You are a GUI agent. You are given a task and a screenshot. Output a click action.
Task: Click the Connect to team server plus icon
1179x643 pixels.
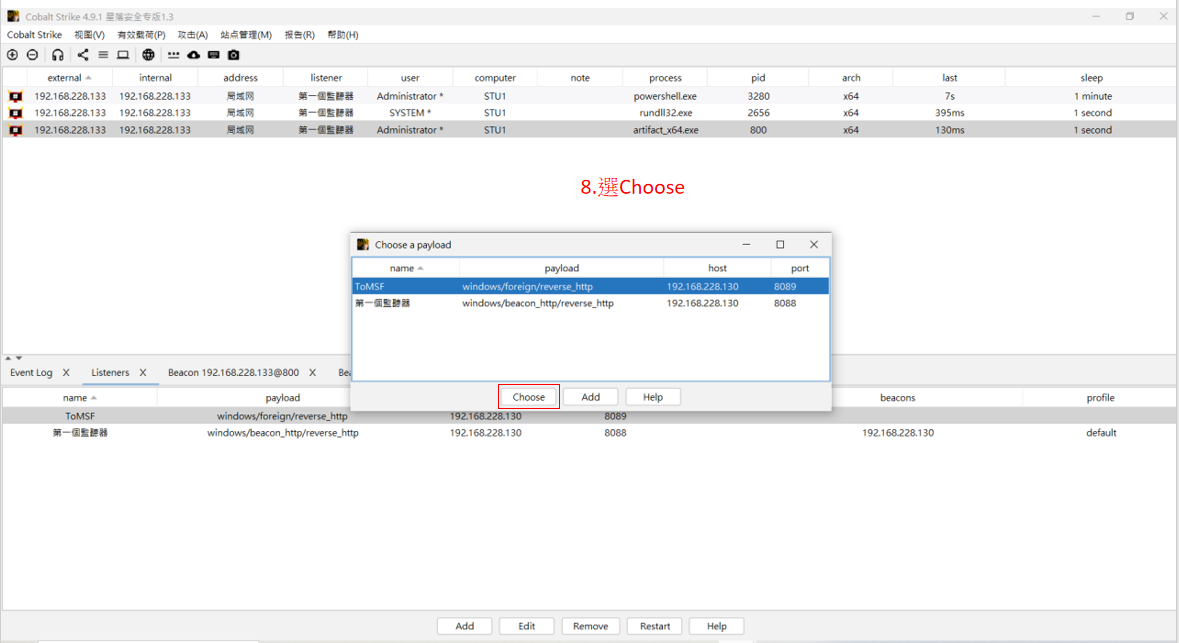(13, 55)
